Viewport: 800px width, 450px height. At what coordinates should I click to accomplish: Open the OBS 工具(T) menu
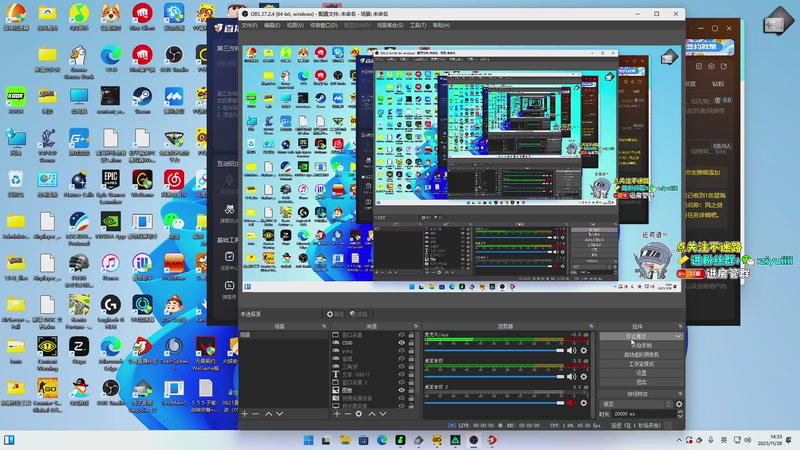tap(418, 26)
